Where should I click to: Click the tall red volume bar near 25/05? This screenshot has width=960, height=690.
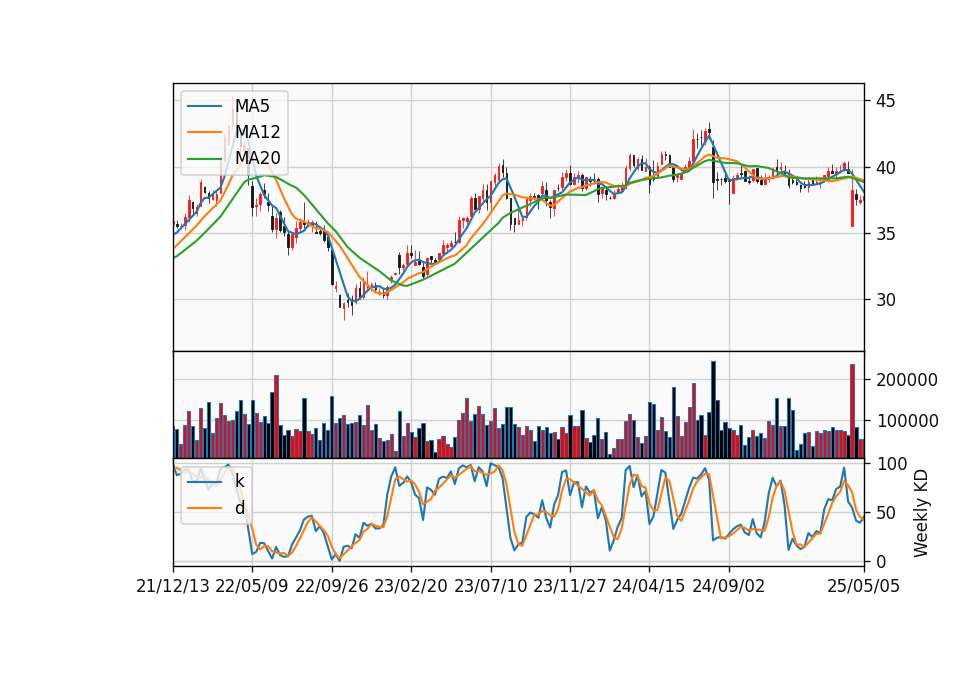tap(852, 411)
